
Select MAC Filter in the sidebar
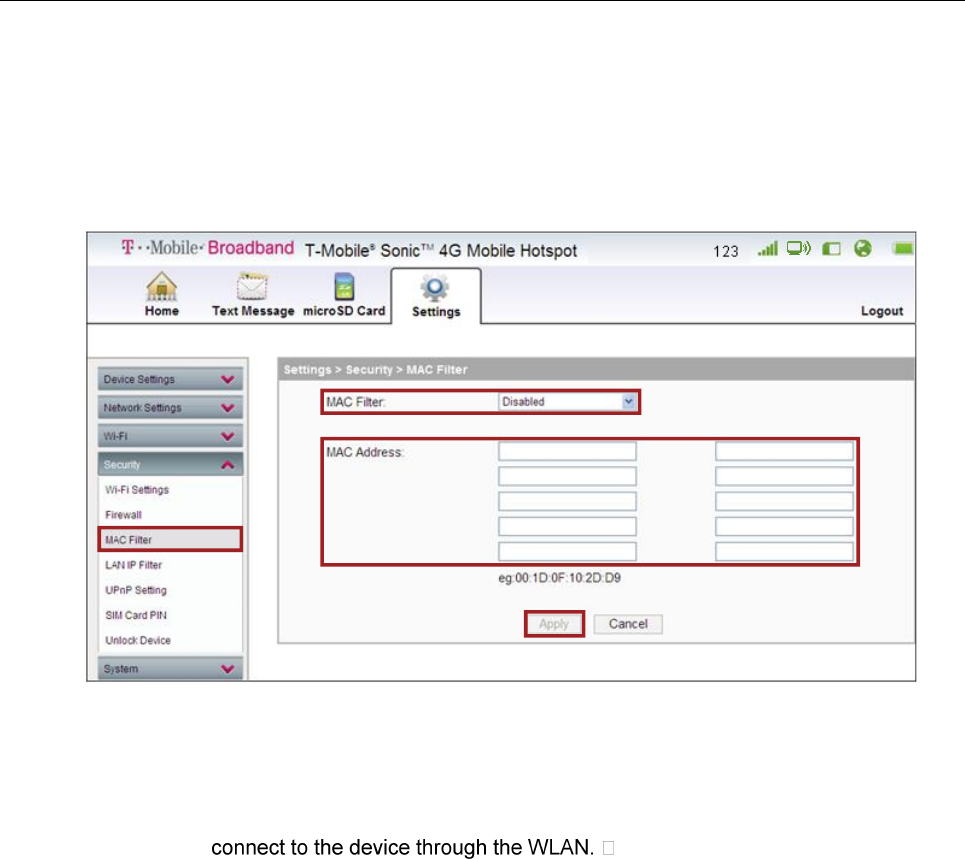pyautogui.click(x=170, y=540)
